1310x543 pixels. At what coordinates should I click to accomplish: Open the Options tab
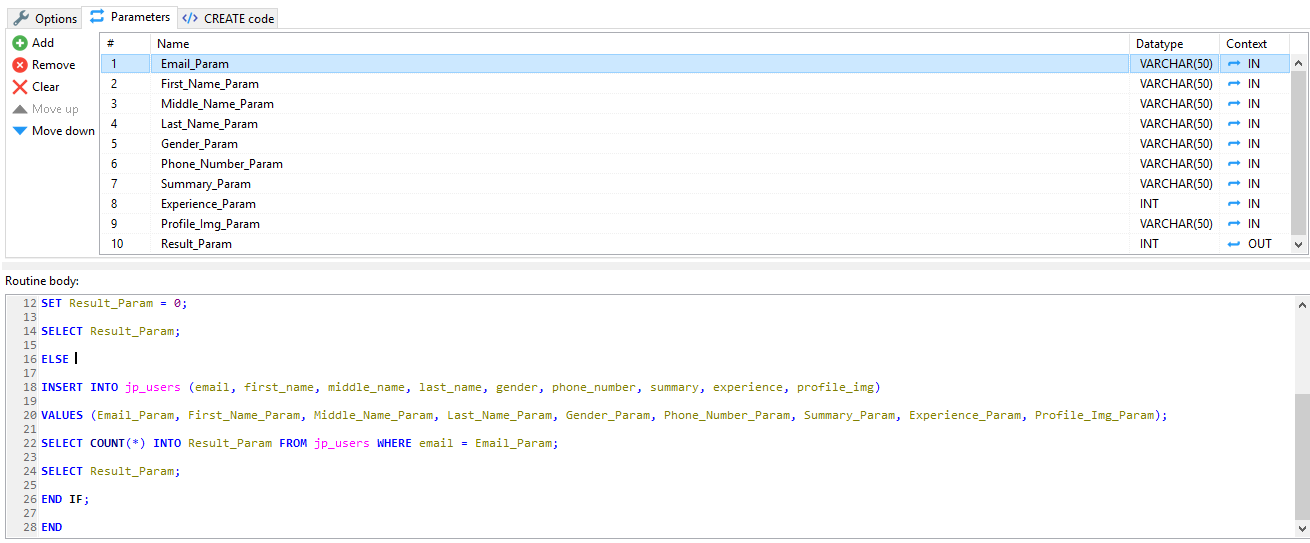tap(45, 18)
